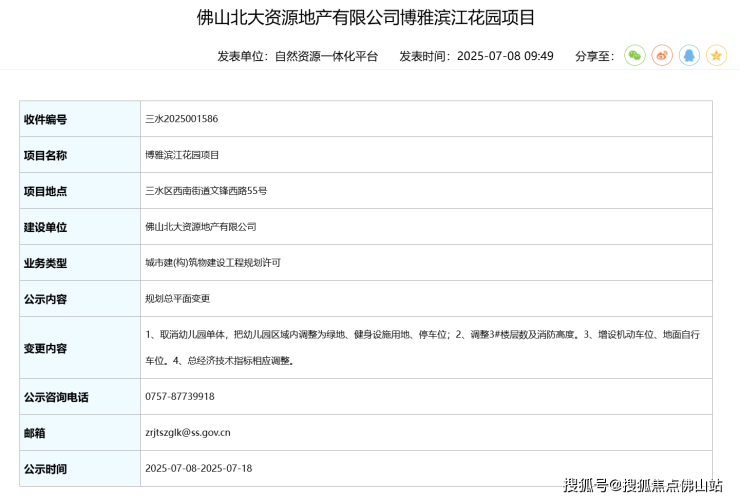Click row label 邮箱
Screen dimensions: 740x501
point(34,433)
